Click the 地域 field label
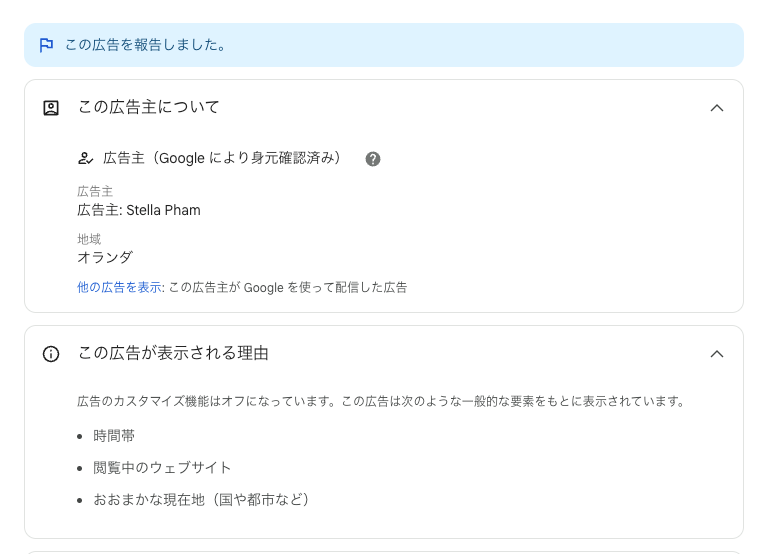 89,239
